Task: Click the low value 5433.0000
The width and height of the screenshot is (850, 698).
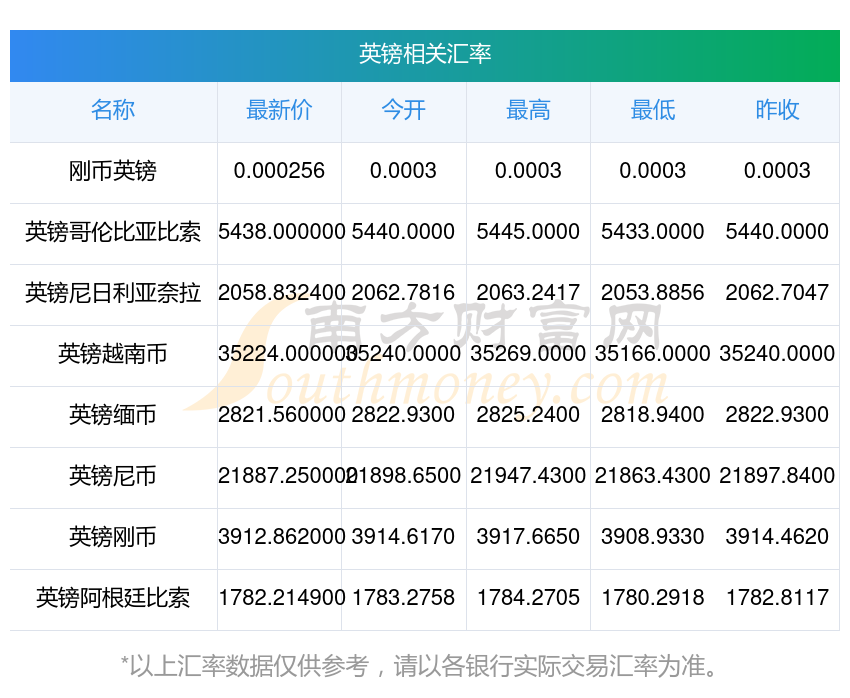Action: tap(653, 232)
